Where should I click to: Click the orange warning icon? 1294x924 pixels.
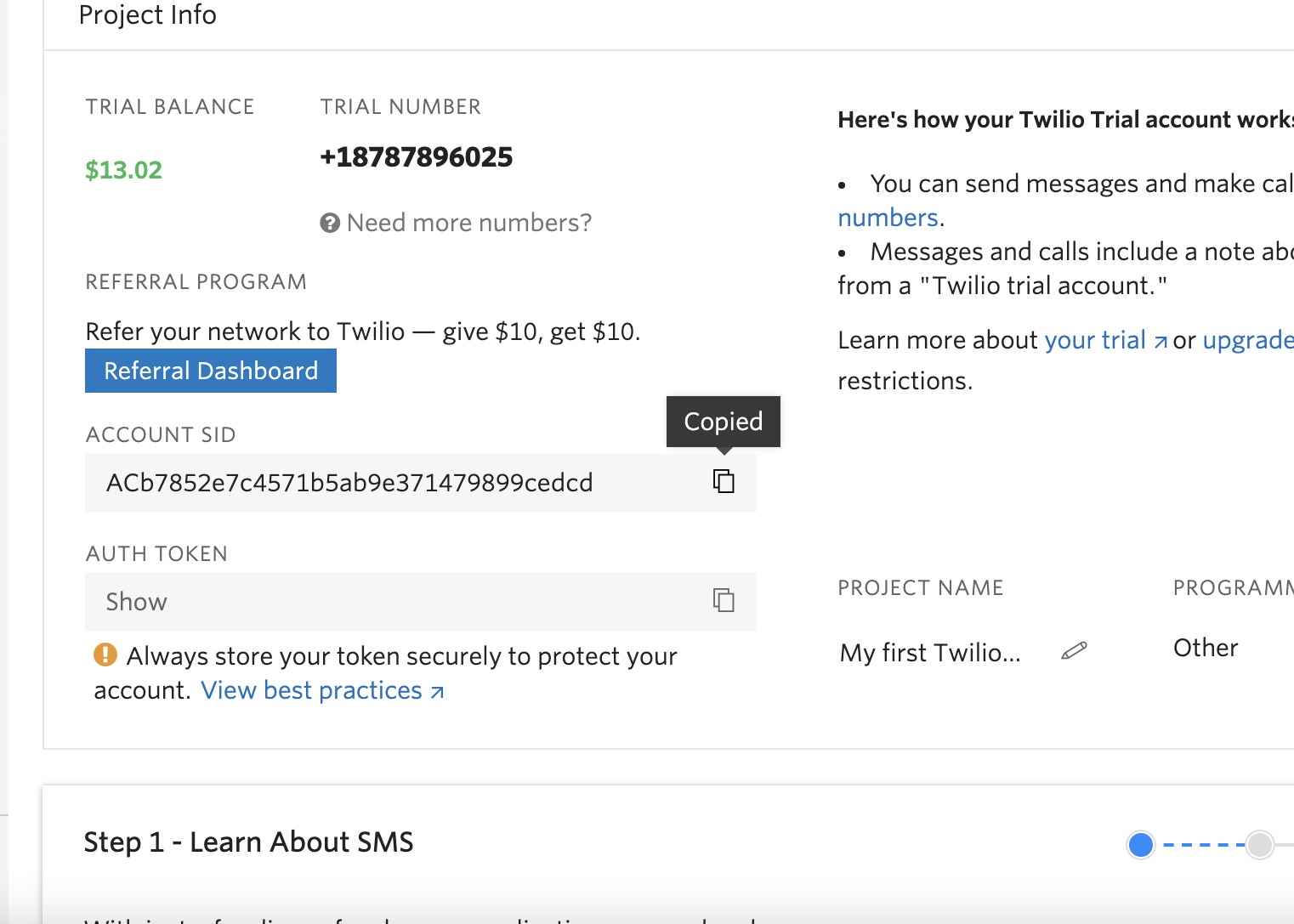(x=105, y=655)
